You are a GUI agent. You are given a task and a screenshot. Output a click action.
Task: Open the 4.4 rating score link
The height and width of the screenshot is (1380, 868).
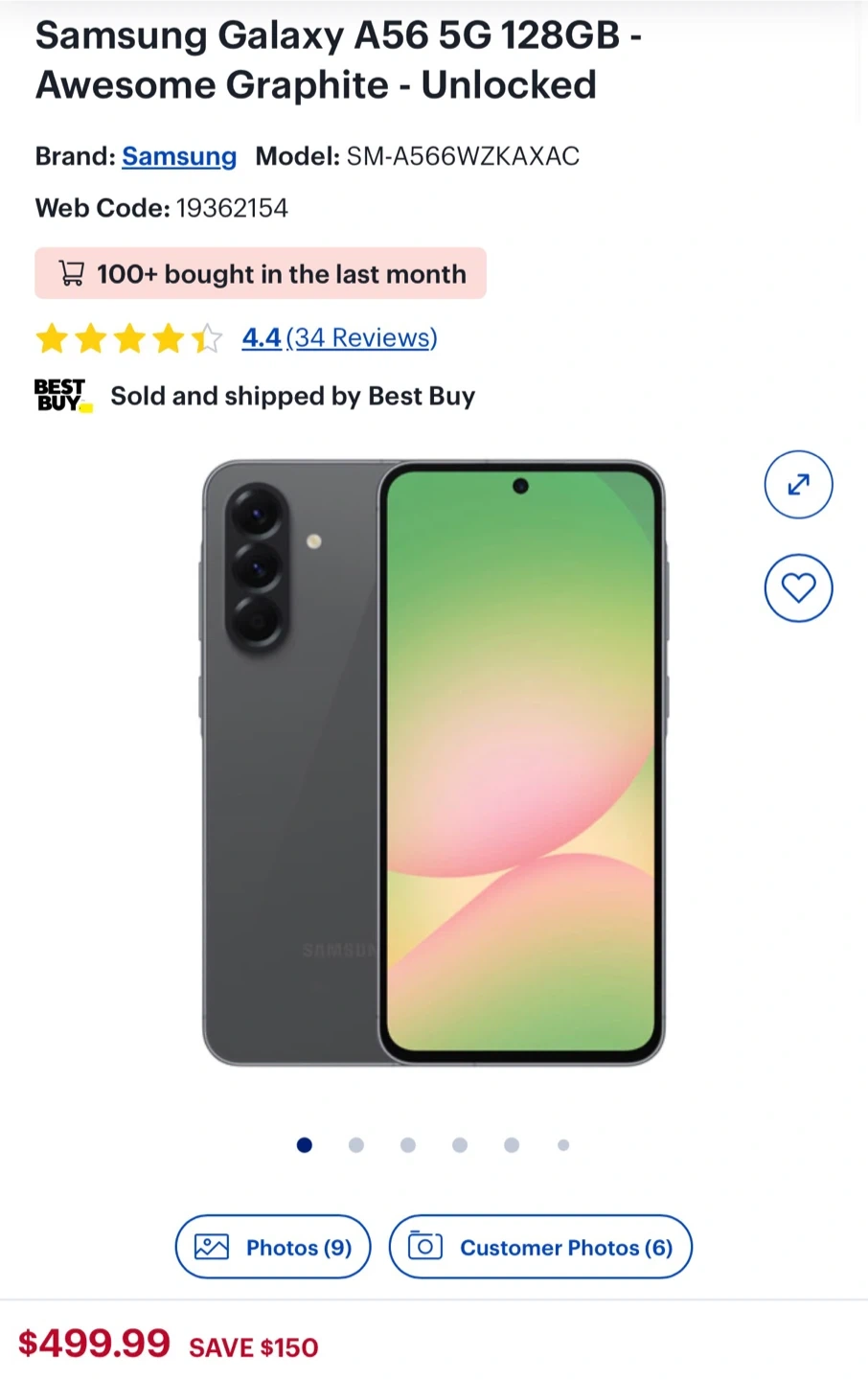click(261, 337)
